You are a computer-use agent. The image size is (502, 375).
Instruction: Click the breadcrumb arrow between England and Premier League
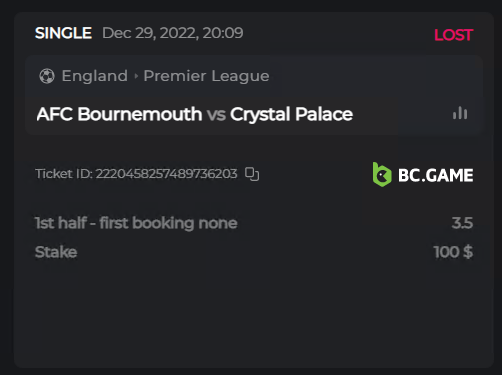tap(136, 76)
